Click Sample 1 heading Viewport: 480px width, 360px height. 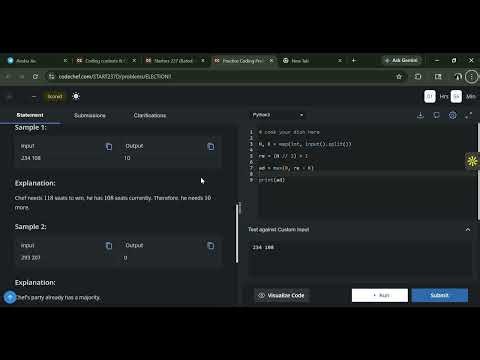31,127
